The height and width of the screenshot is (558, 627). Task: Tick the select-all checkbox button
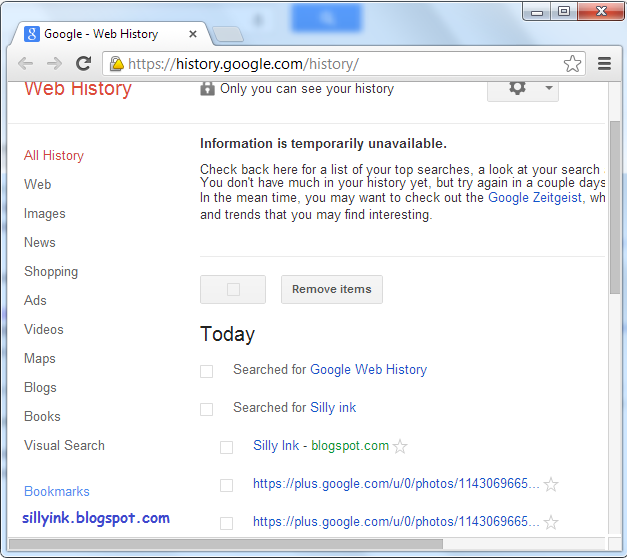233,289
